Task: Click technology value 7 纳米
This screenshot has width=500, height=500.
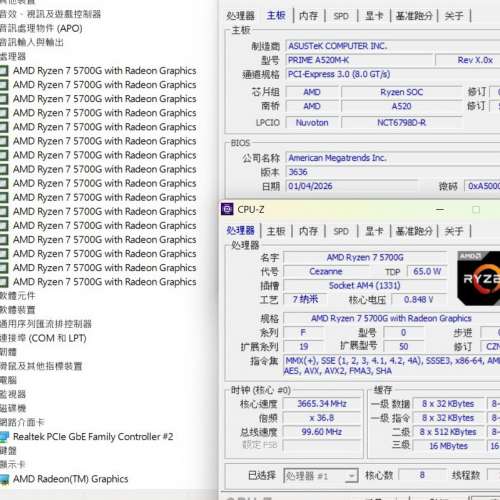Action: (305, 299)
